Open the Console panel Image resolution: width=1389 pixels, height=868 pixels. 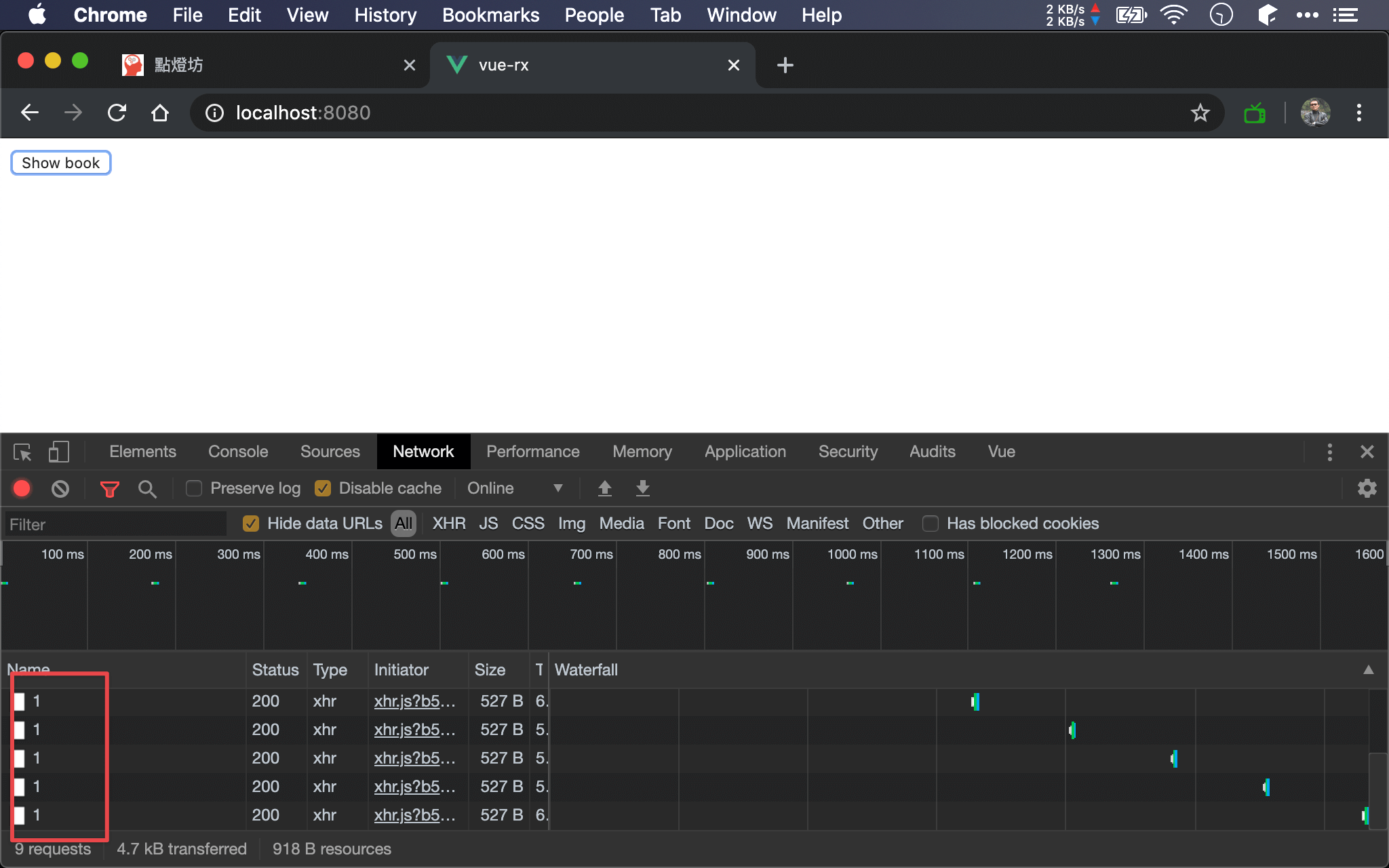[x=238, y=452]
